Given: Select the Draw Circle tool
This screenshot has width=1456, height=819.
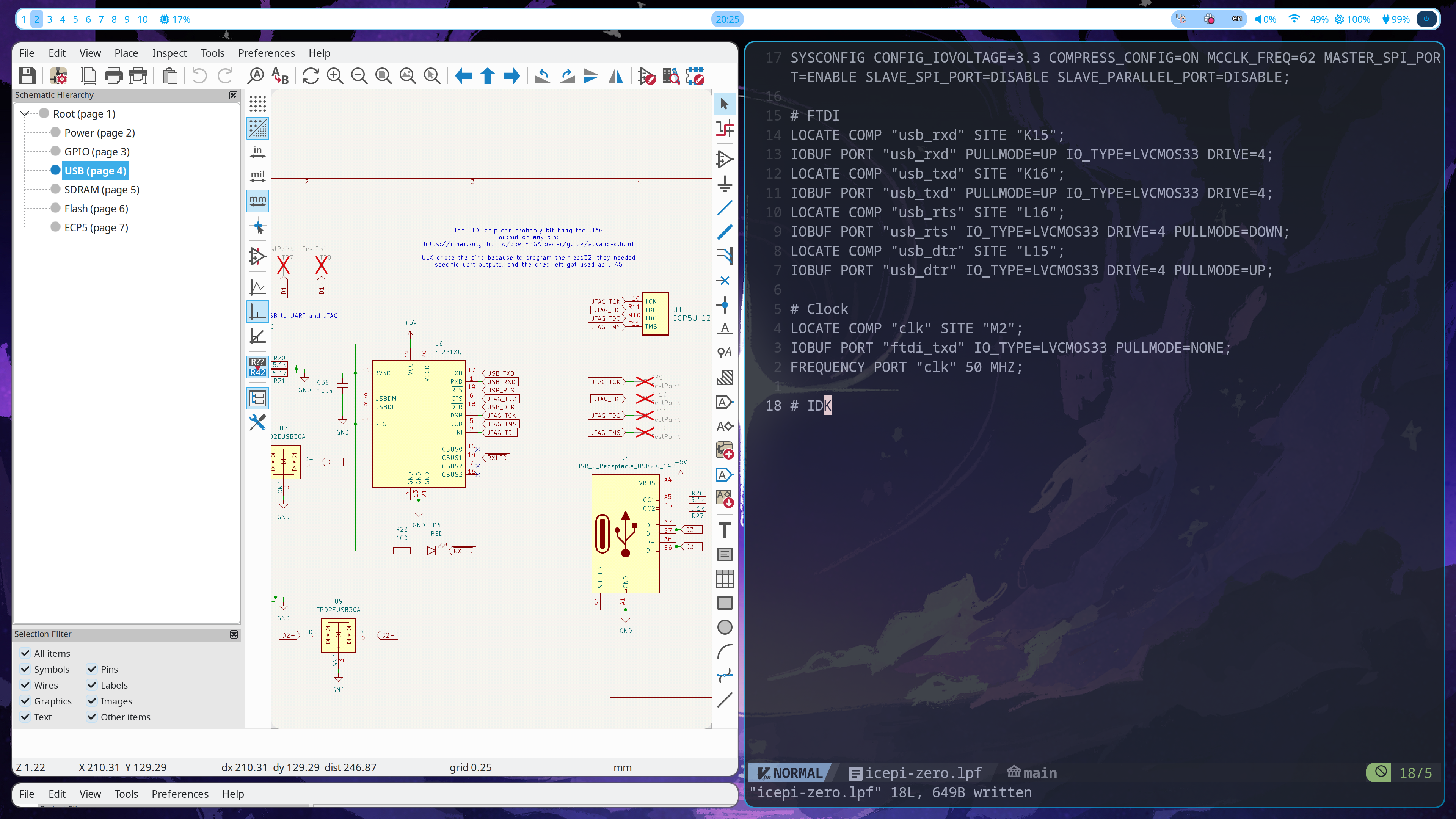Looking at the screenshot, I should coord(725,628).
